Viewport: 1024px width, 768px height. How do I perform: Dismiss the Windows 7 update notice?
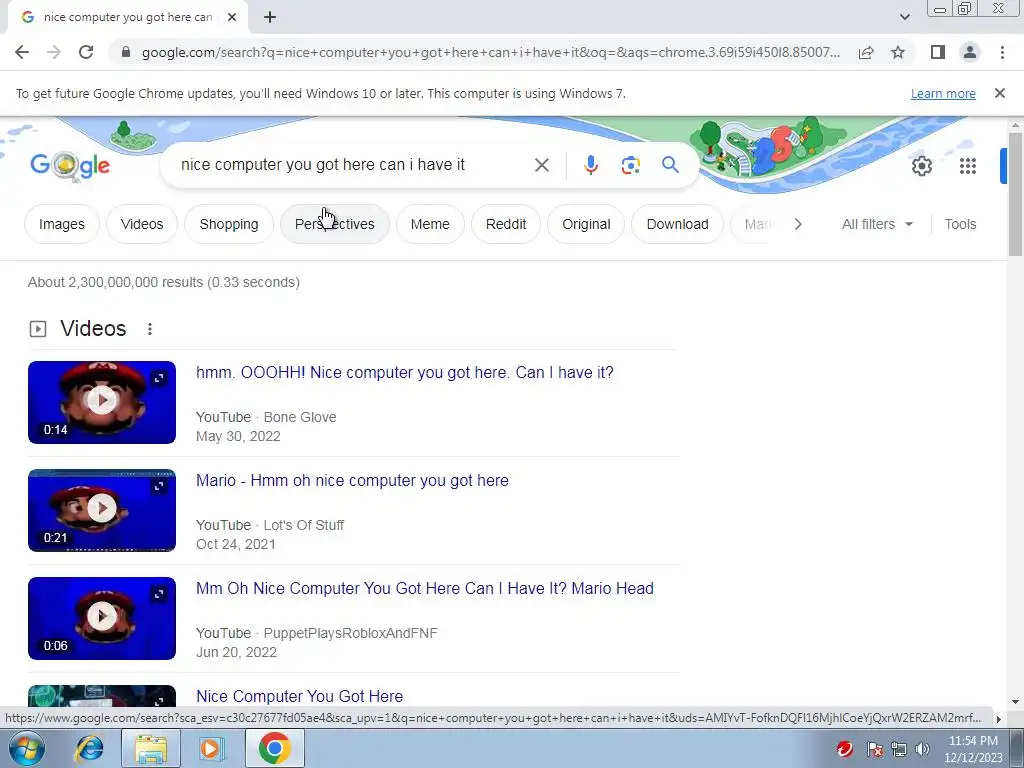click(1000, 93)
